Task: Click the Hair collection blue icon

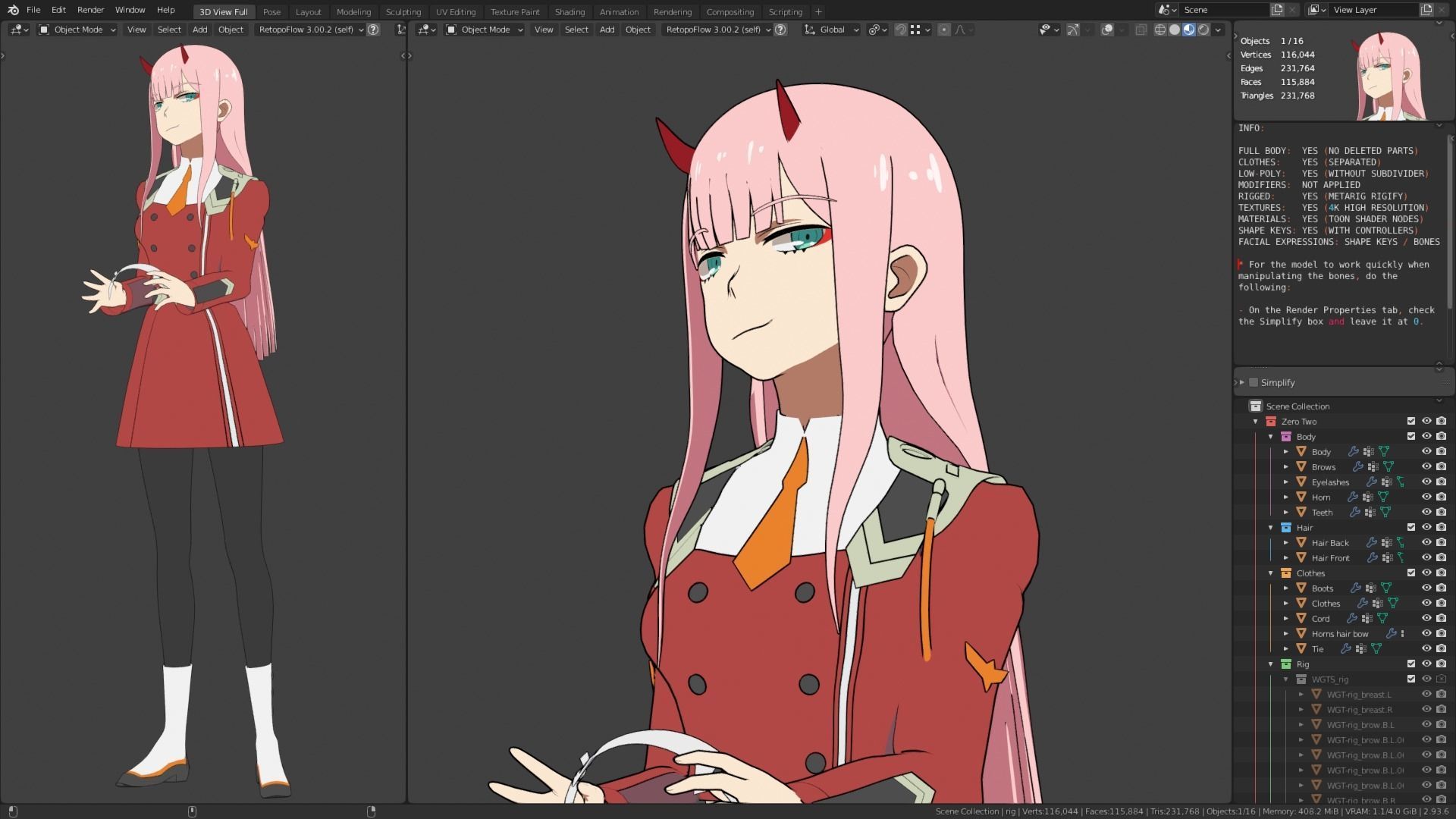Action: (1286, 527)
